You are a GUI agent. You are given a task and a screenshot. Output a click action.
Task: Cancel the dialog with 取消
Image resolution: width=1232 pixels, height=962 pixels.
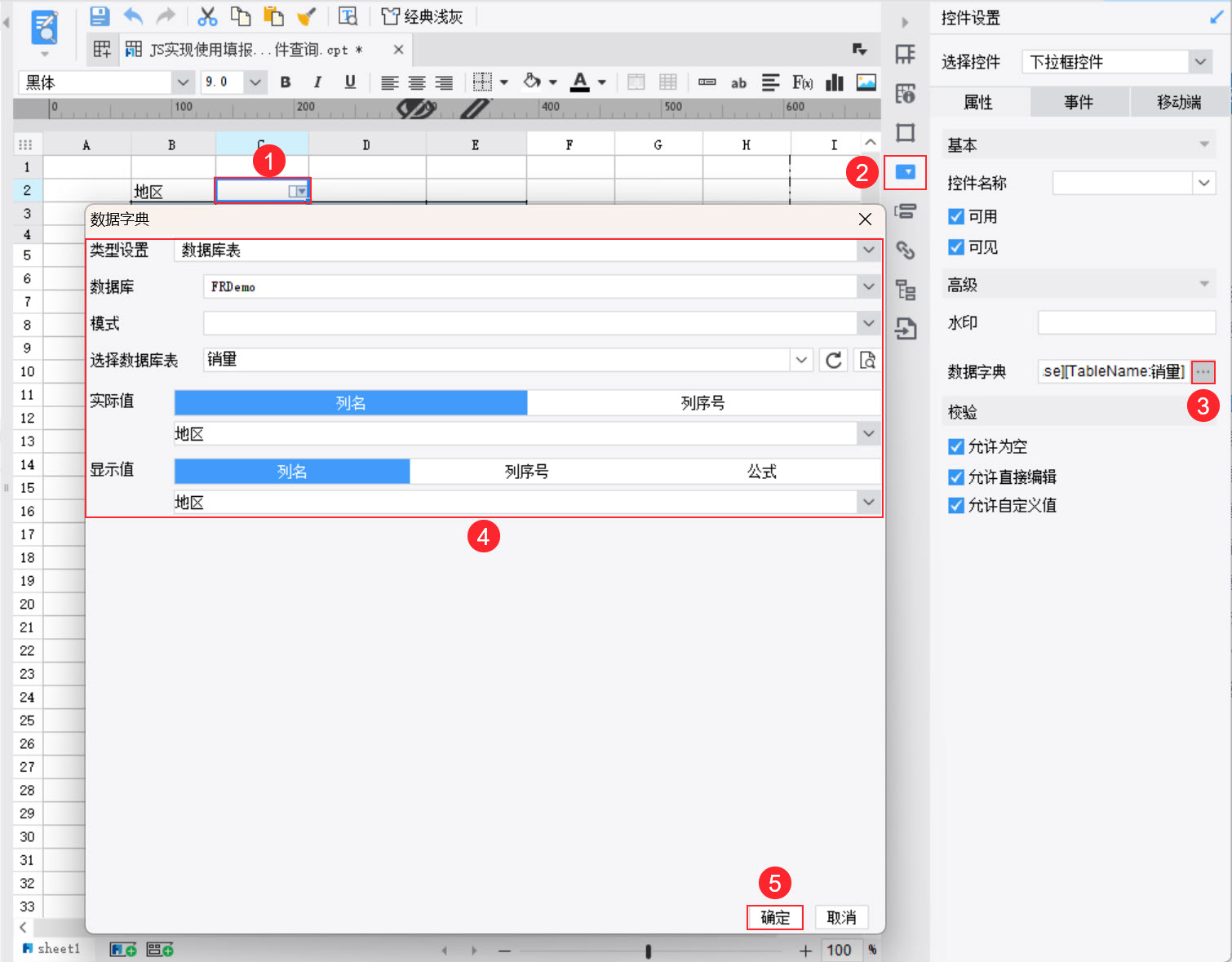841,918
